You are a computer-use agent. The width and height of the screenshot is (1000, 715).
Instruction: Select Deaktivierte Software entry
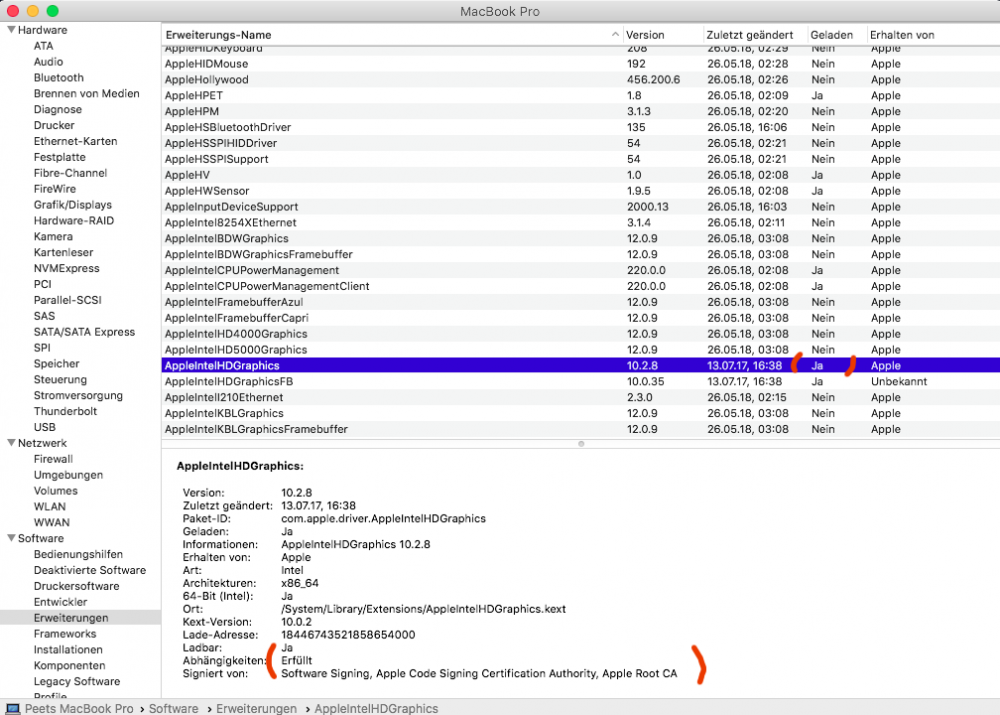click(x=89, y=570)
